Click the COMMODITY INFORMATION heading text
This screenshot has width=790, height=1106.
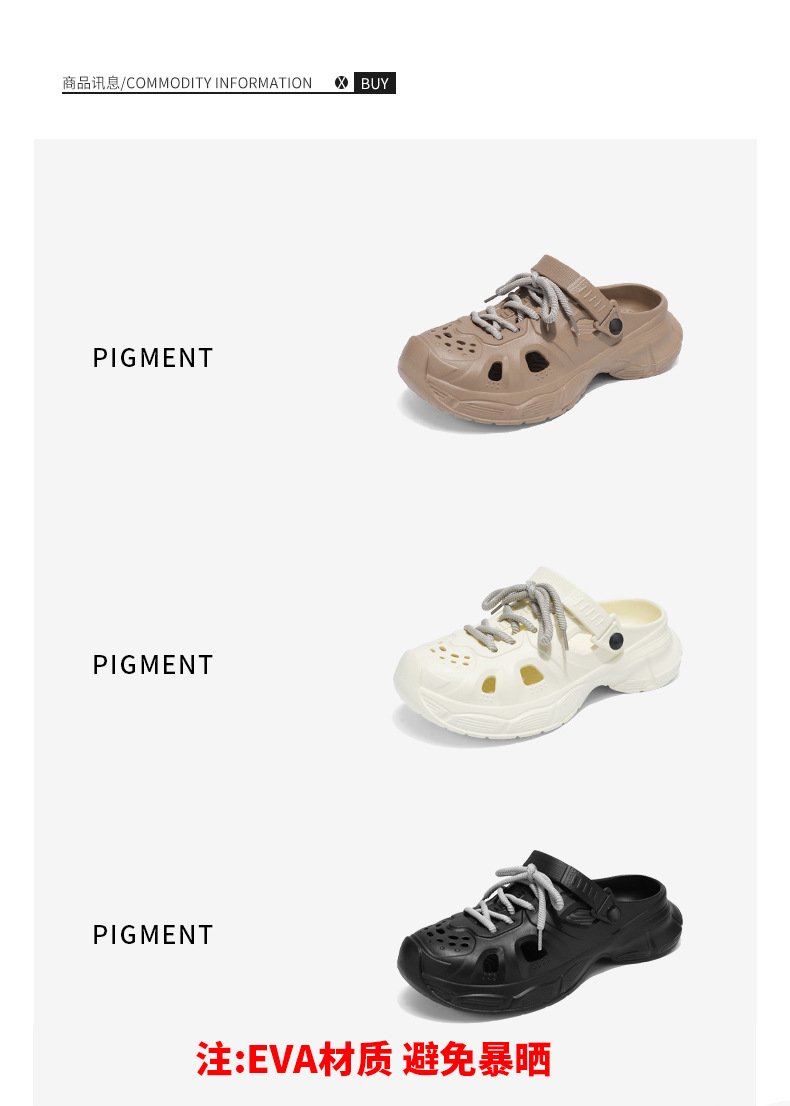pyautogui.click(x=219, y=83)
